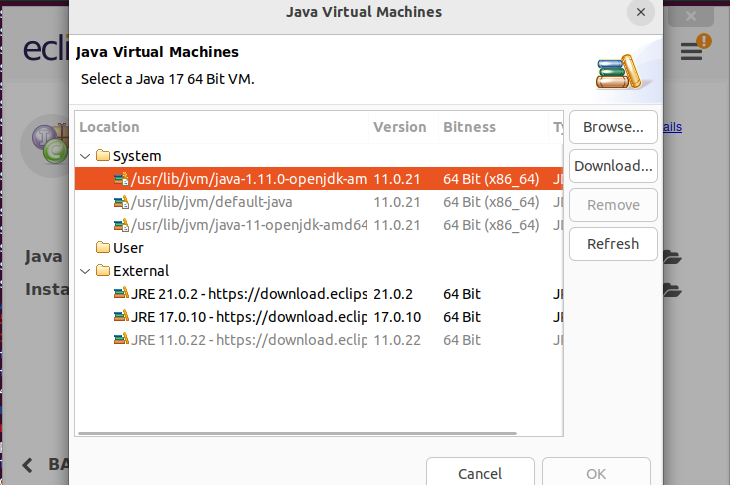Click version 21.0.2 cell
The height and width of the screenshot is (485, 730).
(x=393, y=294)
